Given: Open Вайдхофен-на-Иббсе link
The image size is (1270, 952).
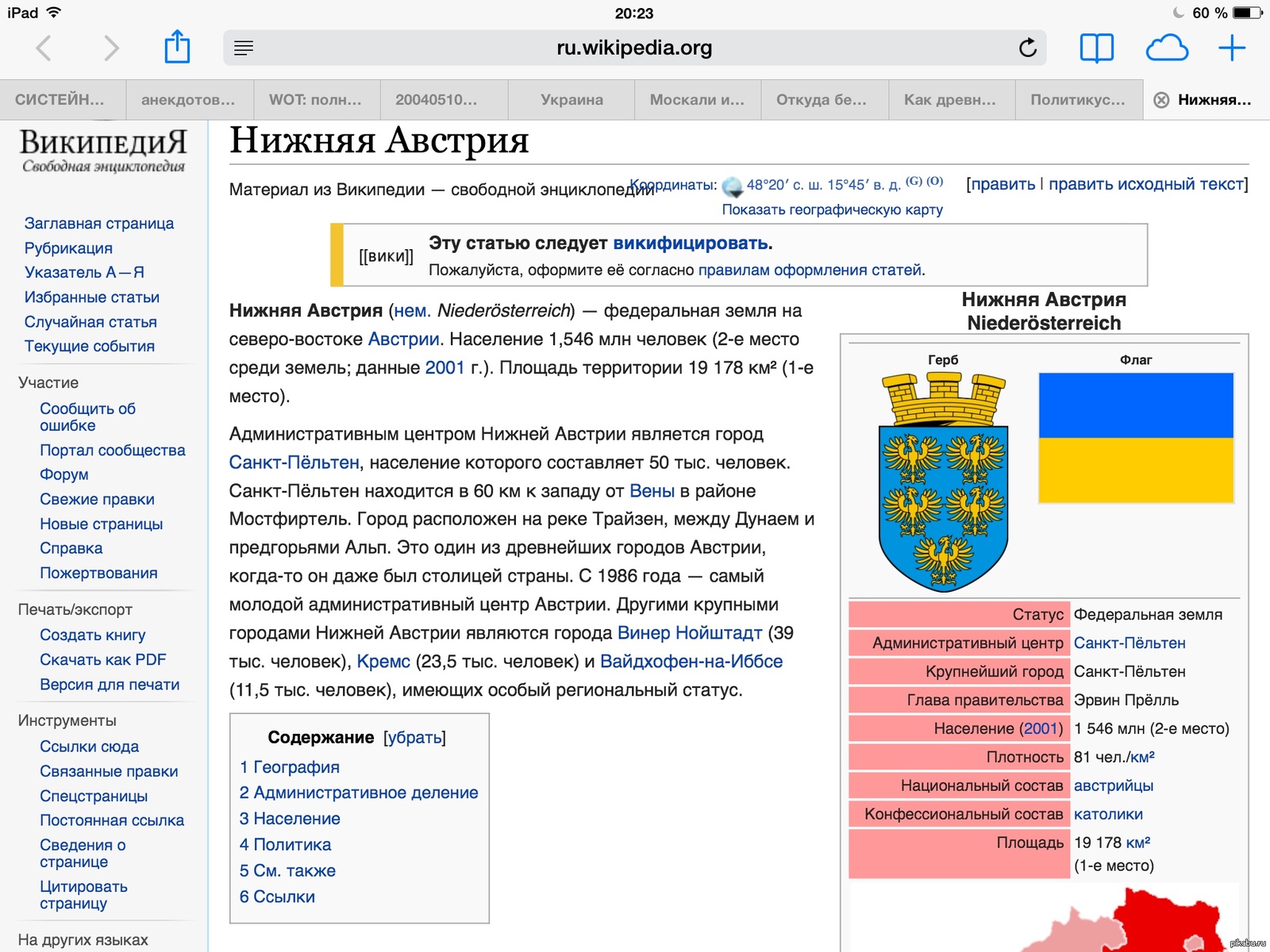Looking at the screenshot, I should (x=691, y=662).
